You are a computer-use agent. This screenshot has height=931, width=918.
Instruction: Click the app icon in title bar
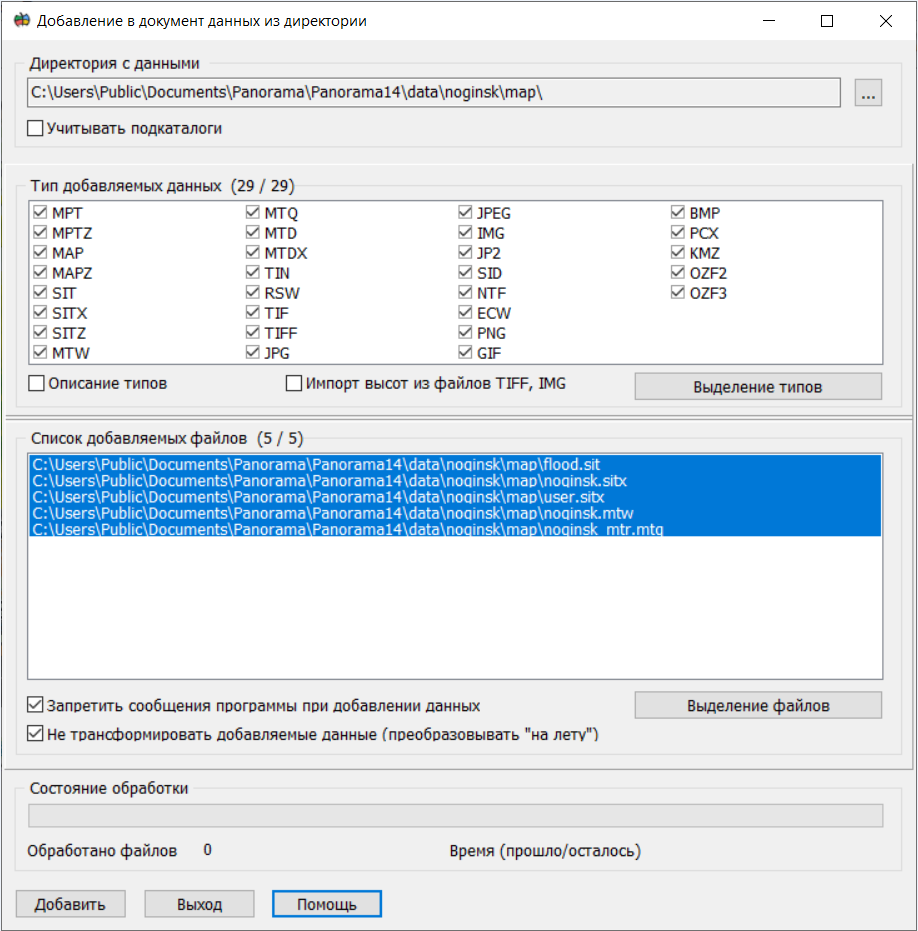pos(21,20)
